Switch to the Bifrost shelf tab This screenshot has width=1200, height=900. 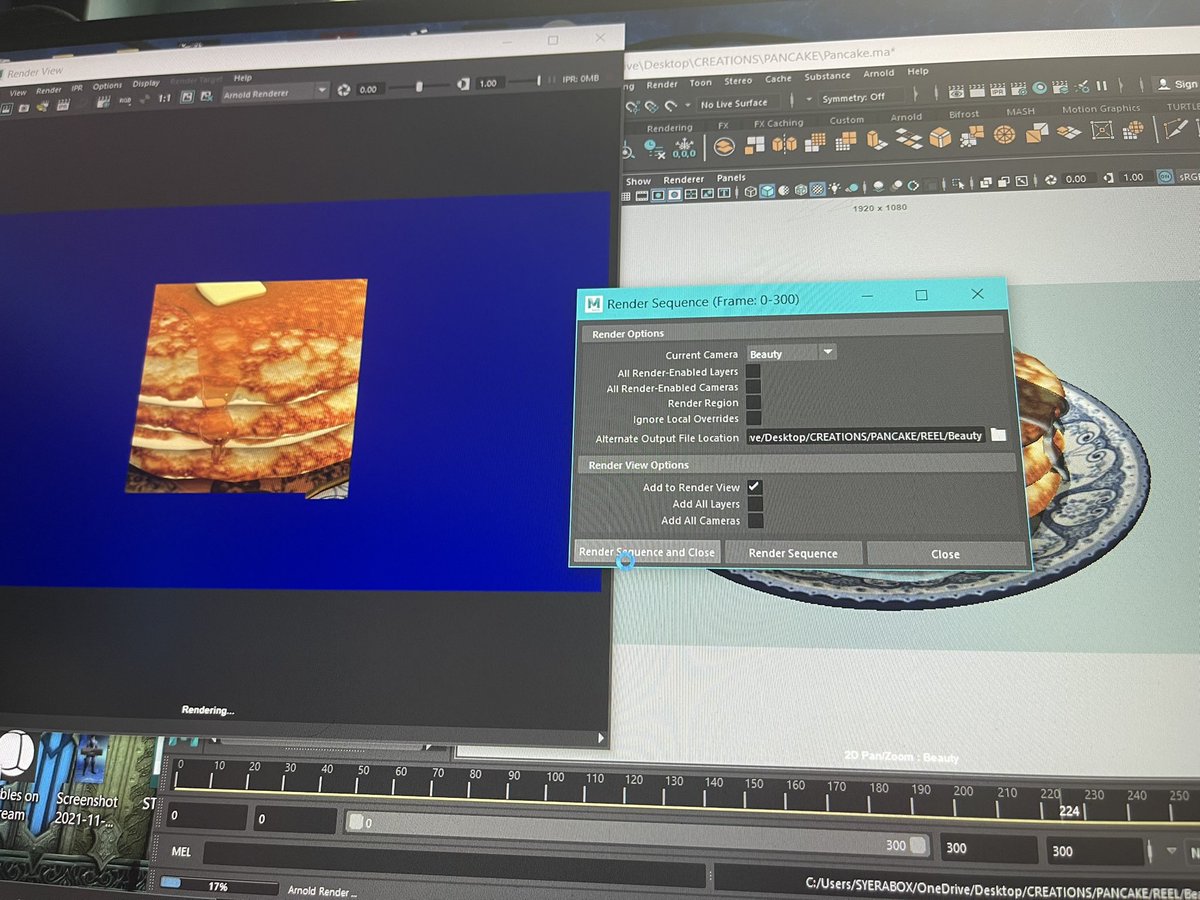pos(964,114)
